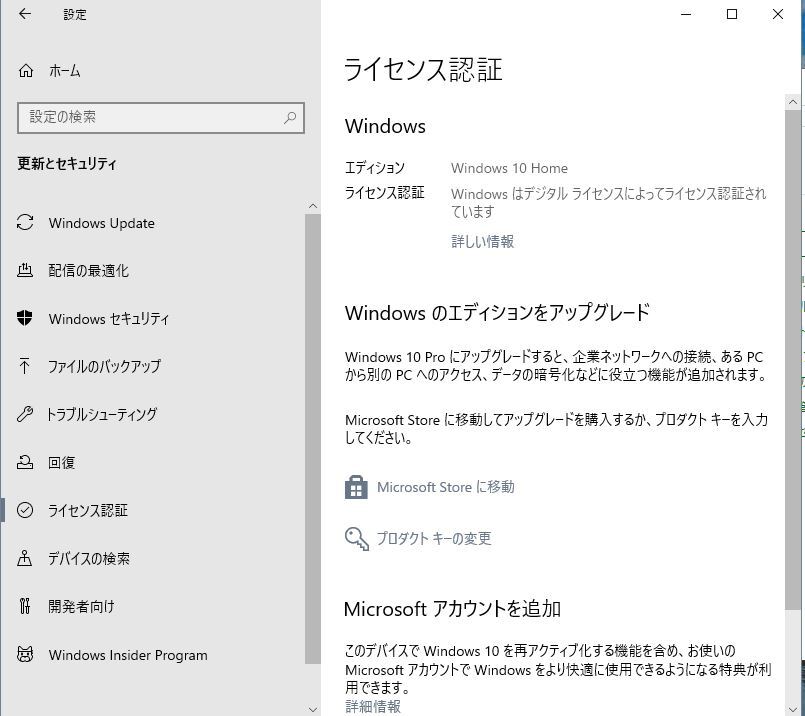This screenshot has width=805, height=716.
Task: Click the トラブルシューティング wrench icon
Action: tap(25, 414)
